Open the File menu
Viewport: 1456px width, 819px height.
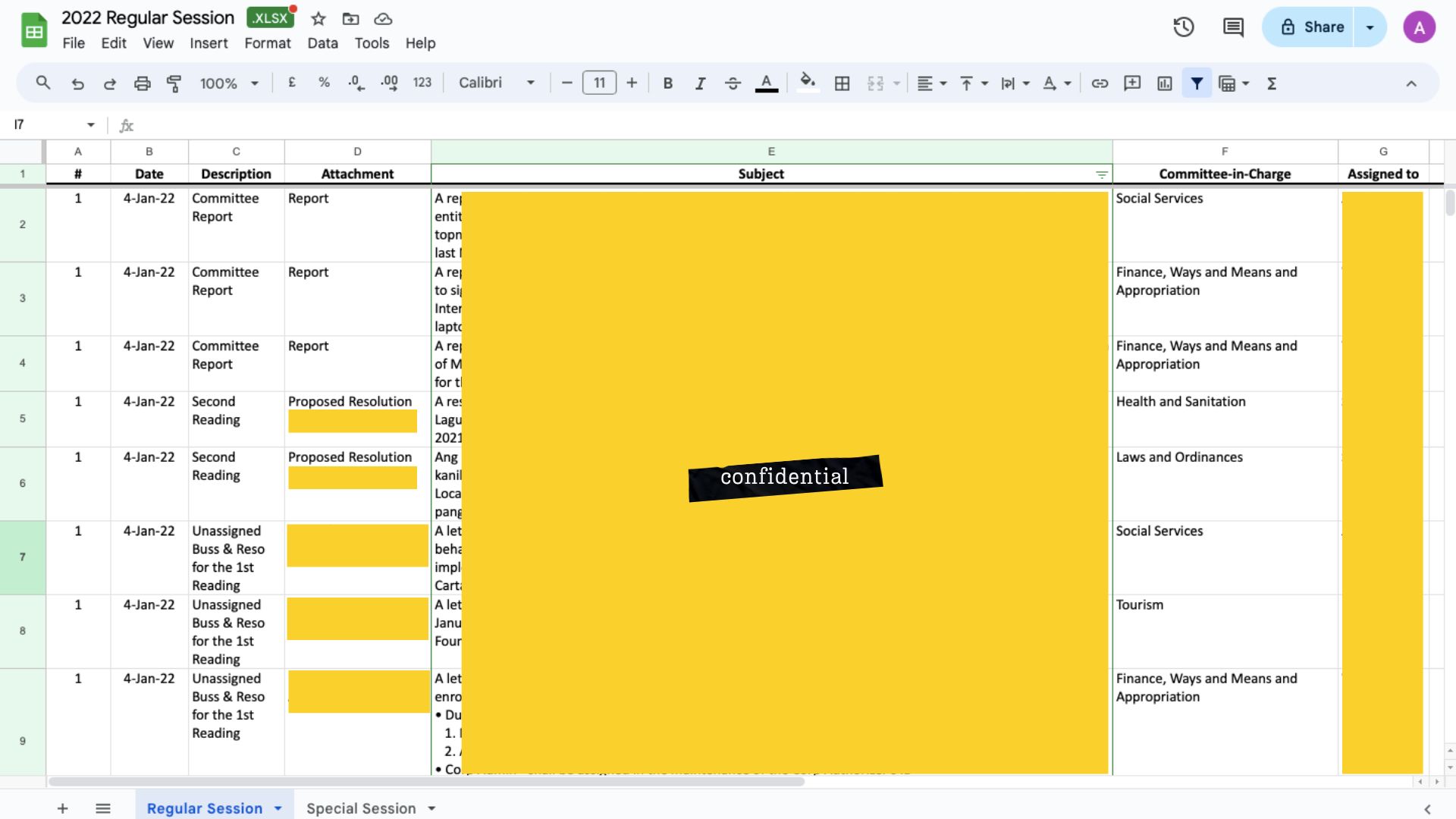pyautogui.click(x=74, y=43)
